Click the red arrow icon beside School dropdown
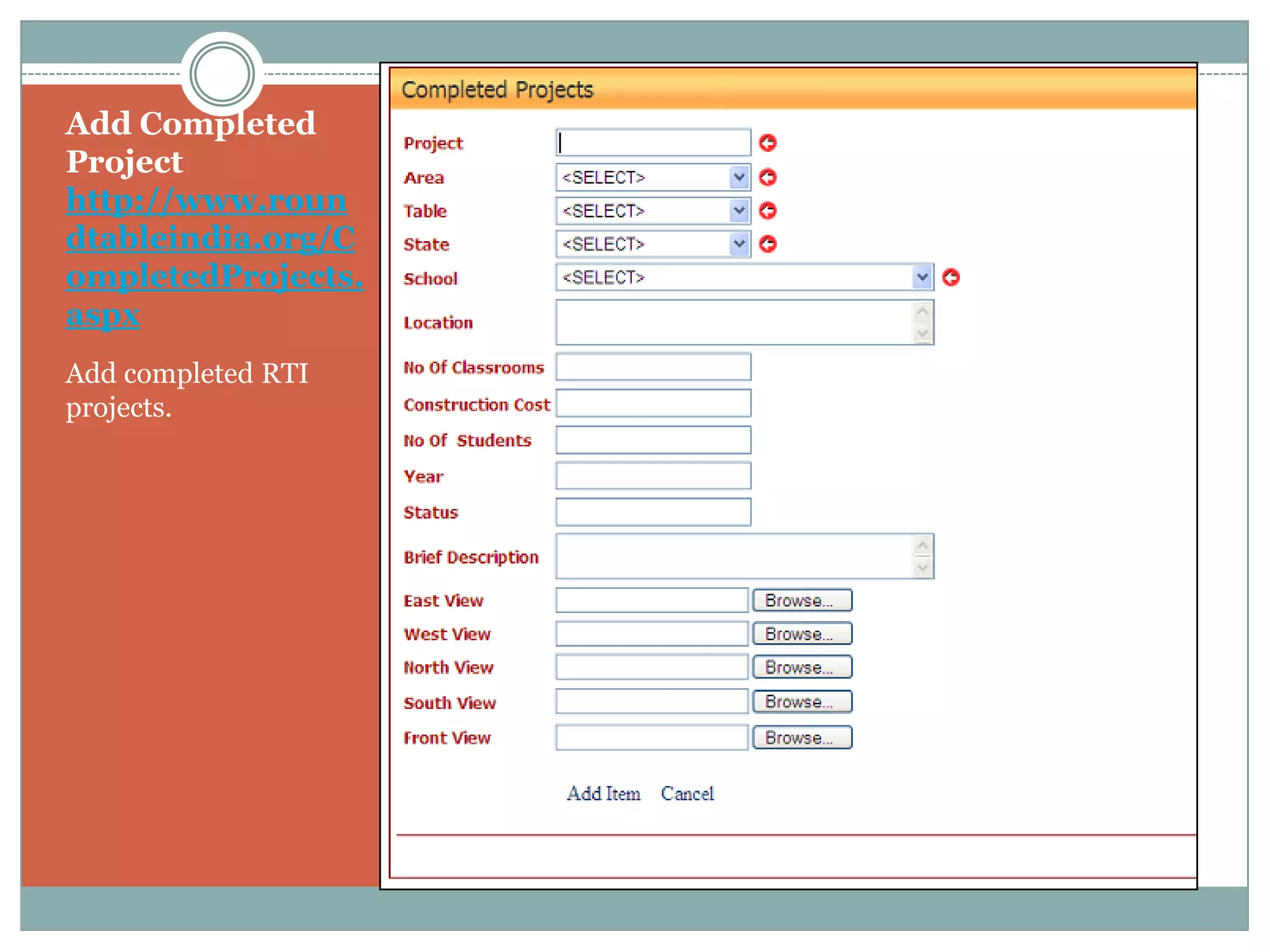1270x952 pixels. (951, 278)
